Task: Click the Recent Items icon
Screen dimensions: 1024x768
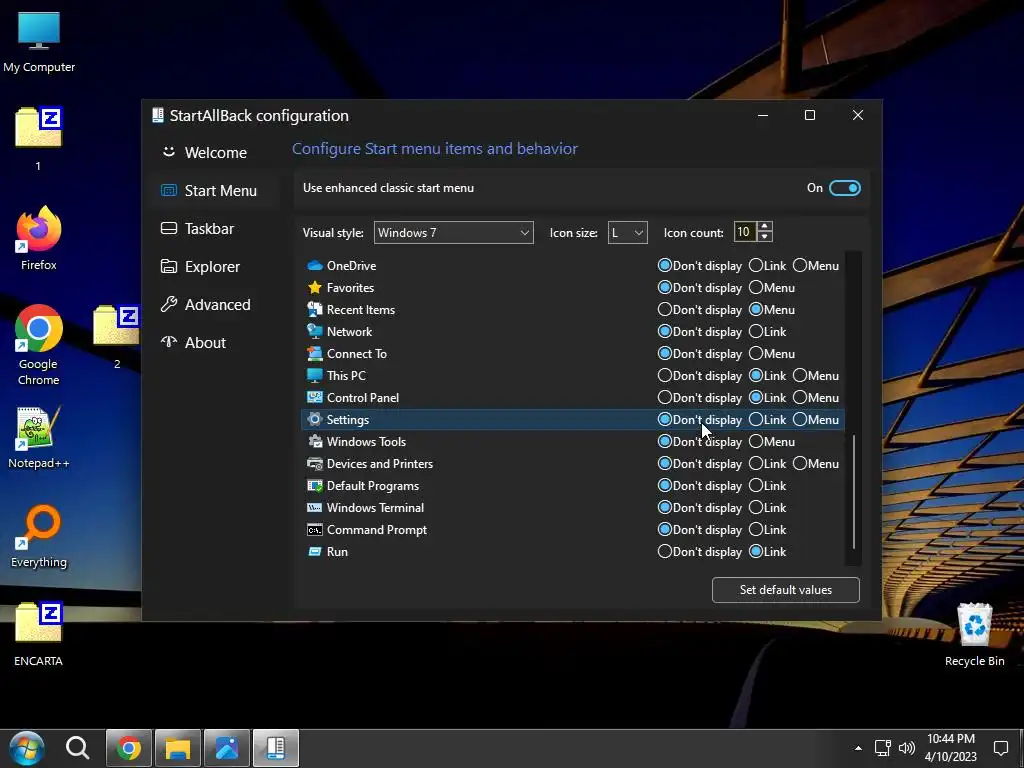Action: 315,310
